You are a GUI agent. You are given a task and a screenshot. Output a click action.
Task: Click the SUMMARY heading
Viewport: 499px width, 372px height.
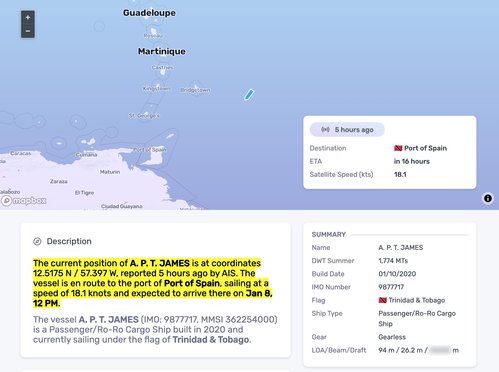pyautogui.click(x=329, y=235)
